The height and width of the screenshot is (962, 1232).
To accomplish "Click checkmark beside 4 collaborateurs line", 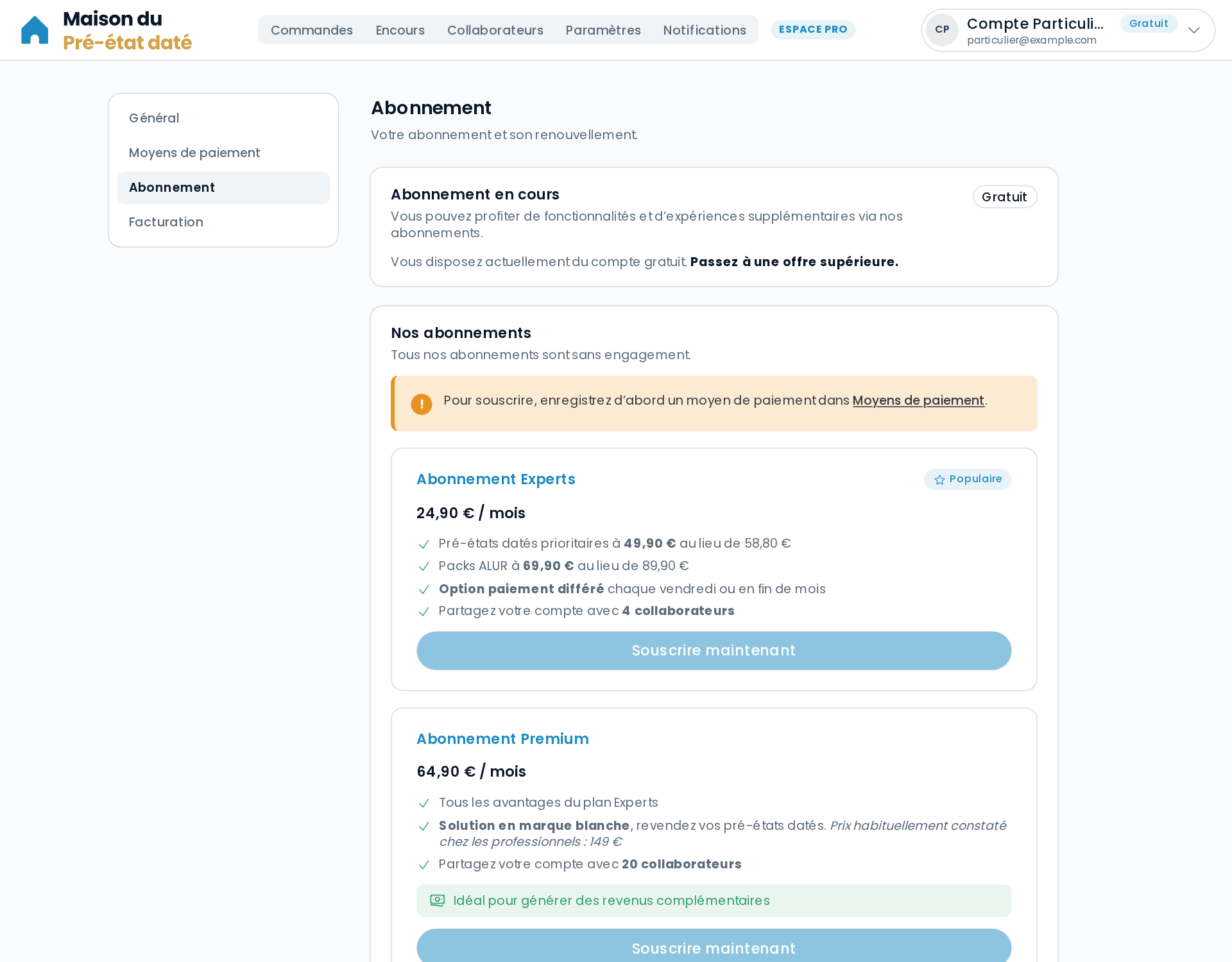I will click(x=424, y=612).
